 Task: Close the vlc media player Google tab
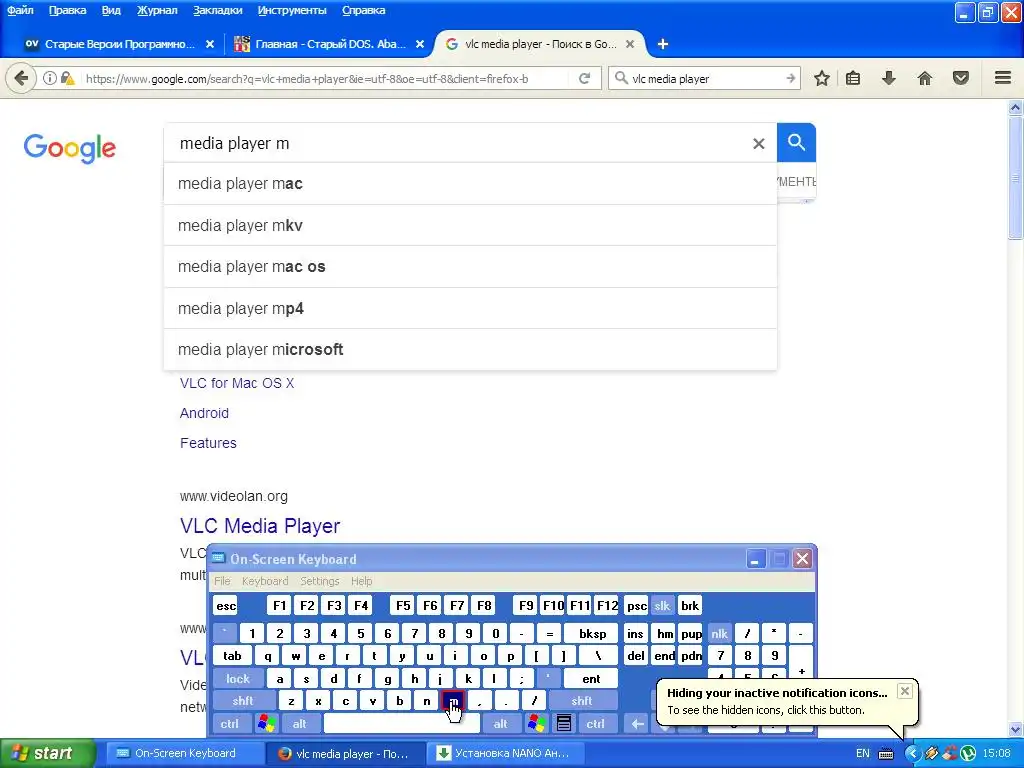click(630, 44)
